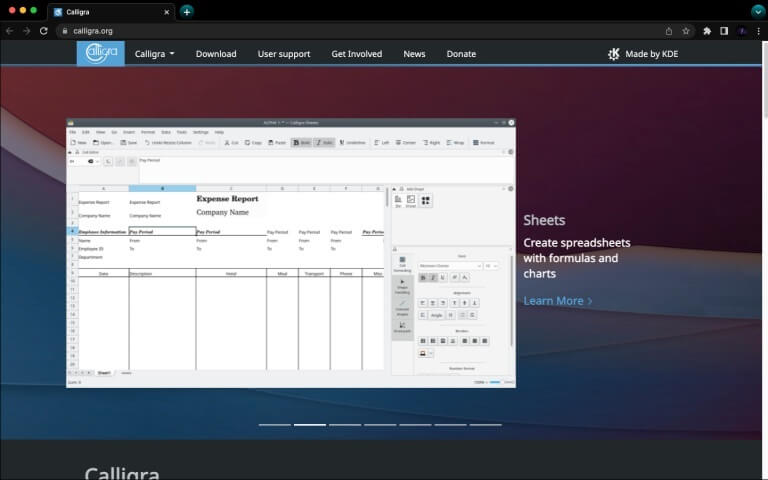Screen dimensions: 768x480
Task: Click the KDE gear logo
Action: pyautogui.click(x=614, y=54)
